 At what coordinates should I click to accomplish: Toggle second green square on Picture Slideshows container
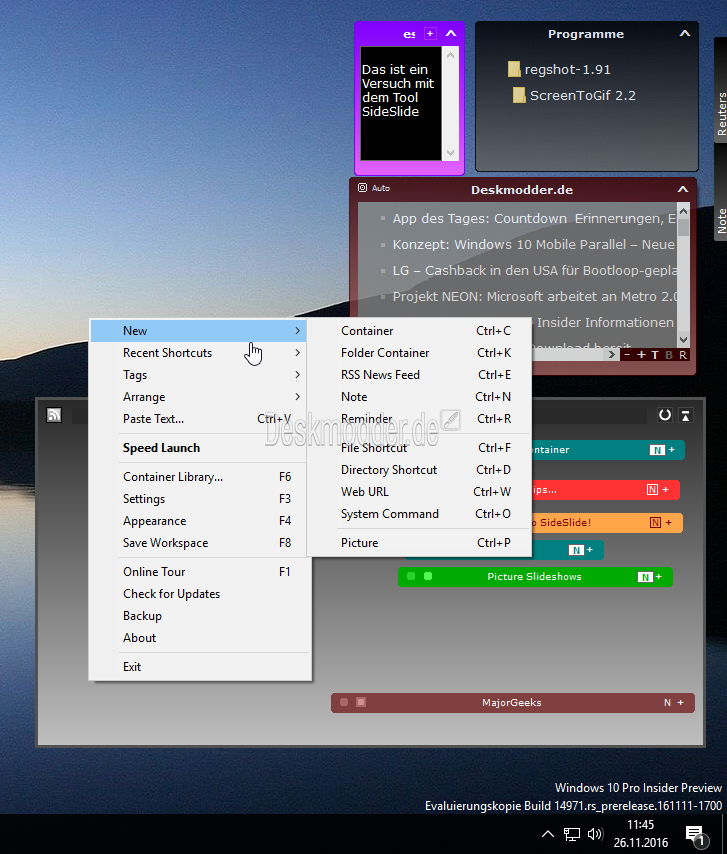428,576
